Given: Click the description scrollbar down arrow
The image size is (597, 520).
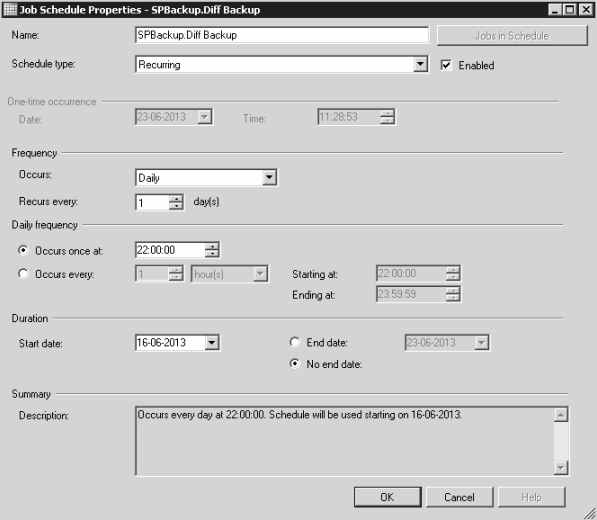Looking at the screenshot, I should point(561,467).
